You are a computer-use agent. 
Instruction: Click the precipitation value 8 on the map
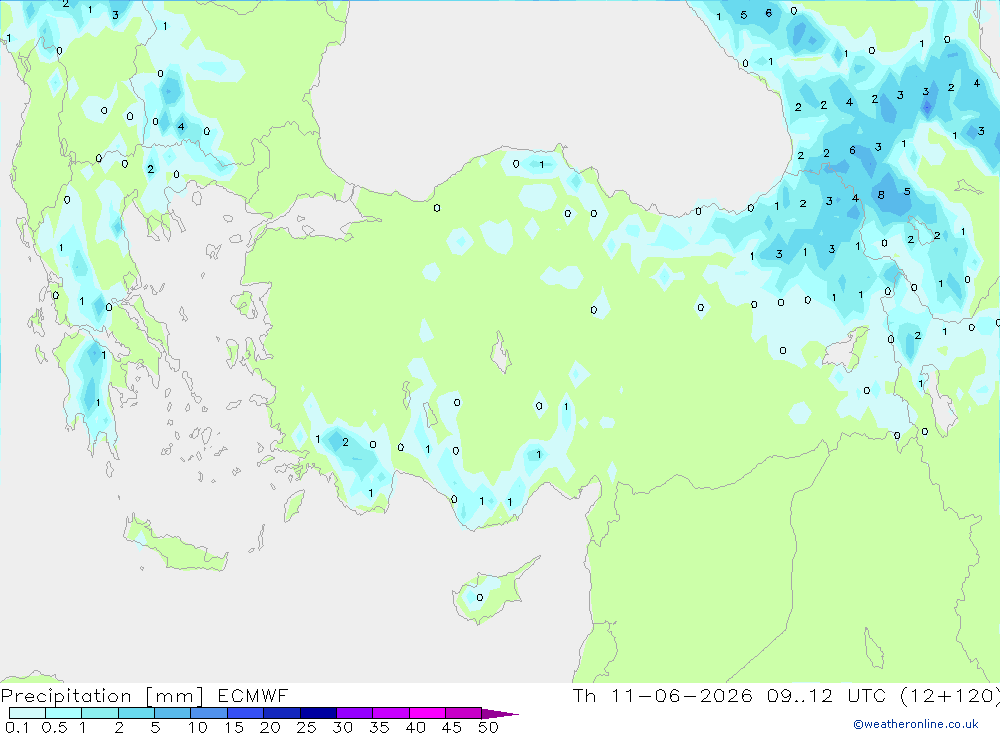click(x=881, y=195)
